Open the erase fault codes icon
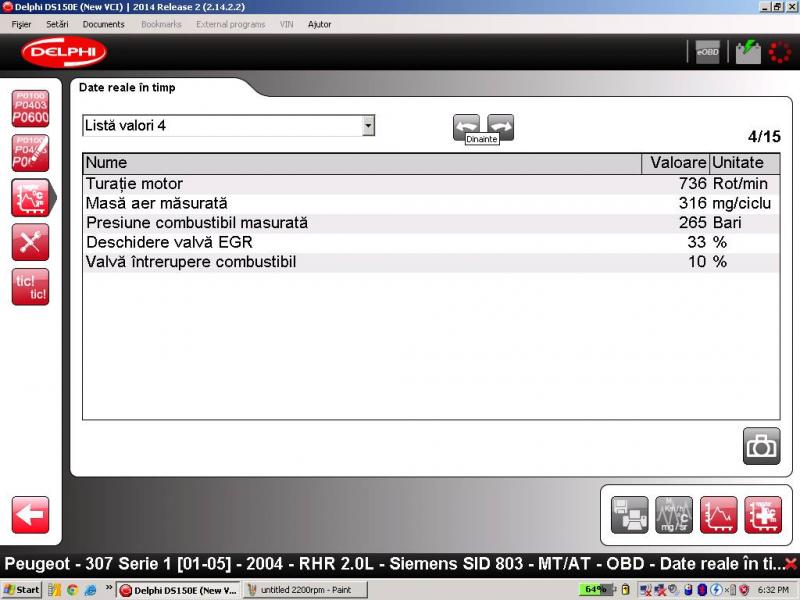The image size is (800, 600). point(31,153)
